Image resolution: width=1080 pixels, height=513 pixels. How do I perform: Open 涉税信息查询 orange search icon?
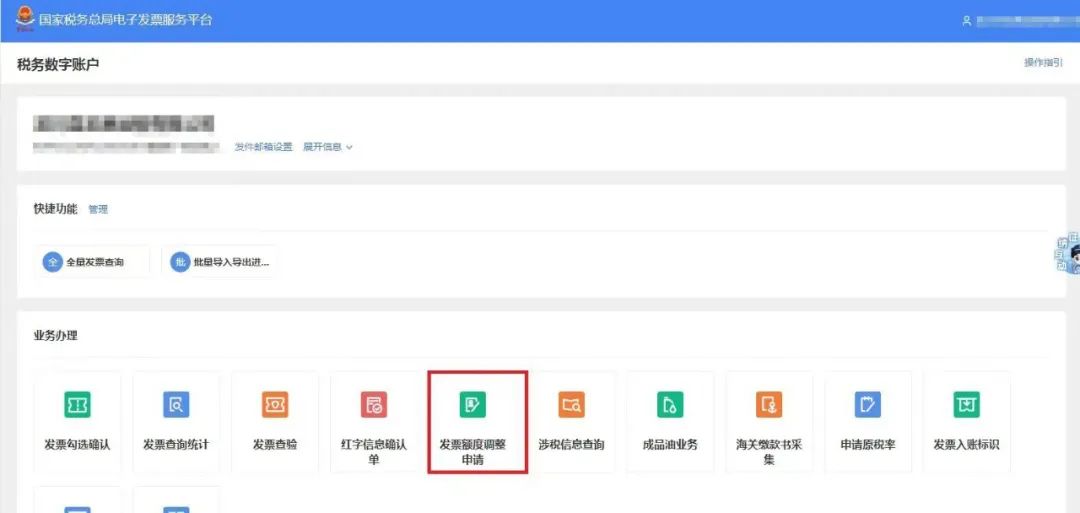click(x=572, y=405)
